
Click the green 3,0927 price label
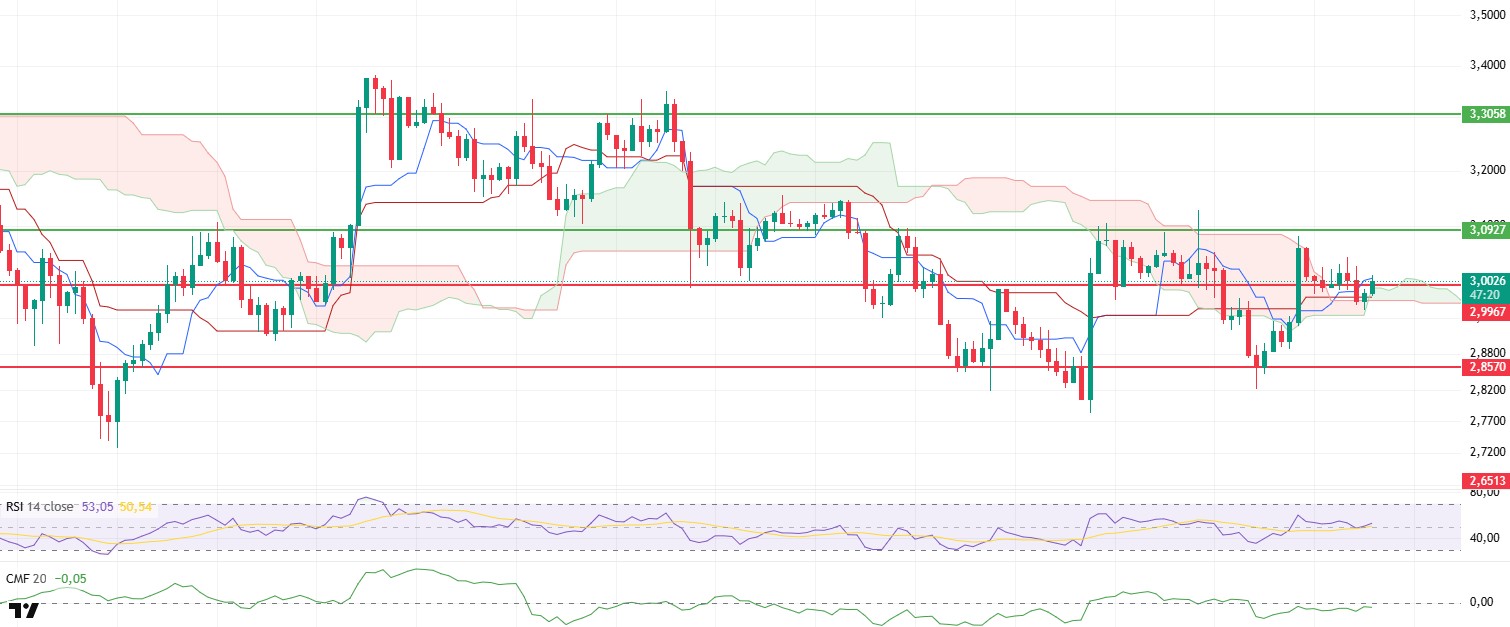(x=1485, y=229)
